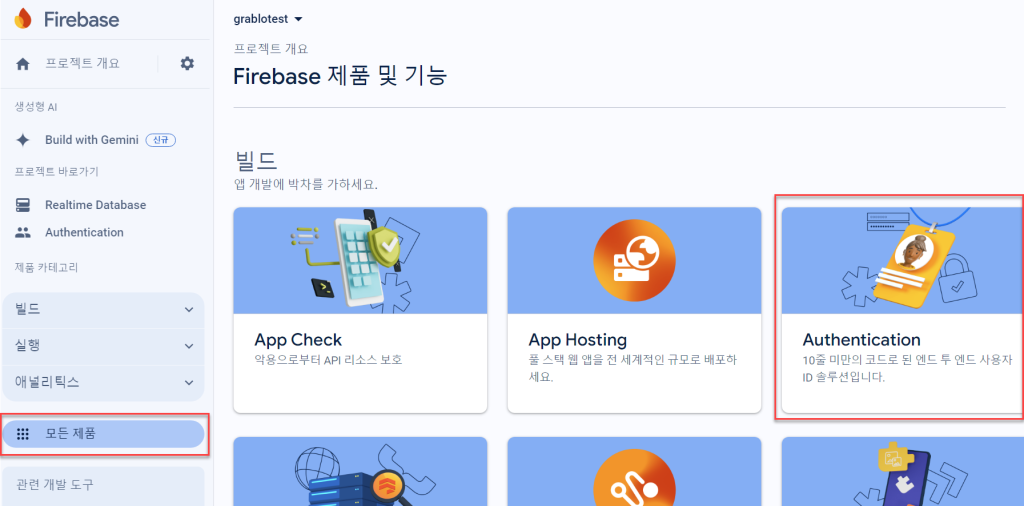Open the second-row card with orange connector icon
Image resolution: width=1024 pixels, height=506 pixels.
click(x=634, y=471)
